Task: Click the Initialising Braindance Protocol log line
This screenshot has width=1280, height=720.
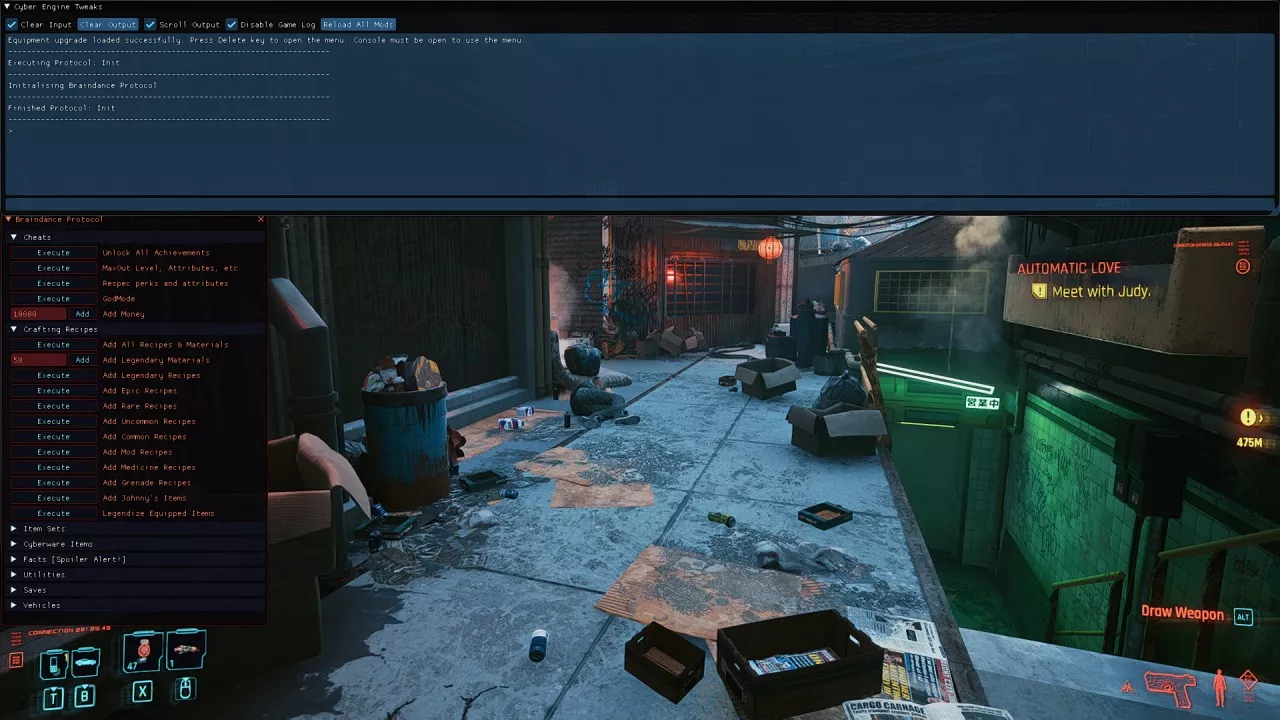Action: pos(82,85)
